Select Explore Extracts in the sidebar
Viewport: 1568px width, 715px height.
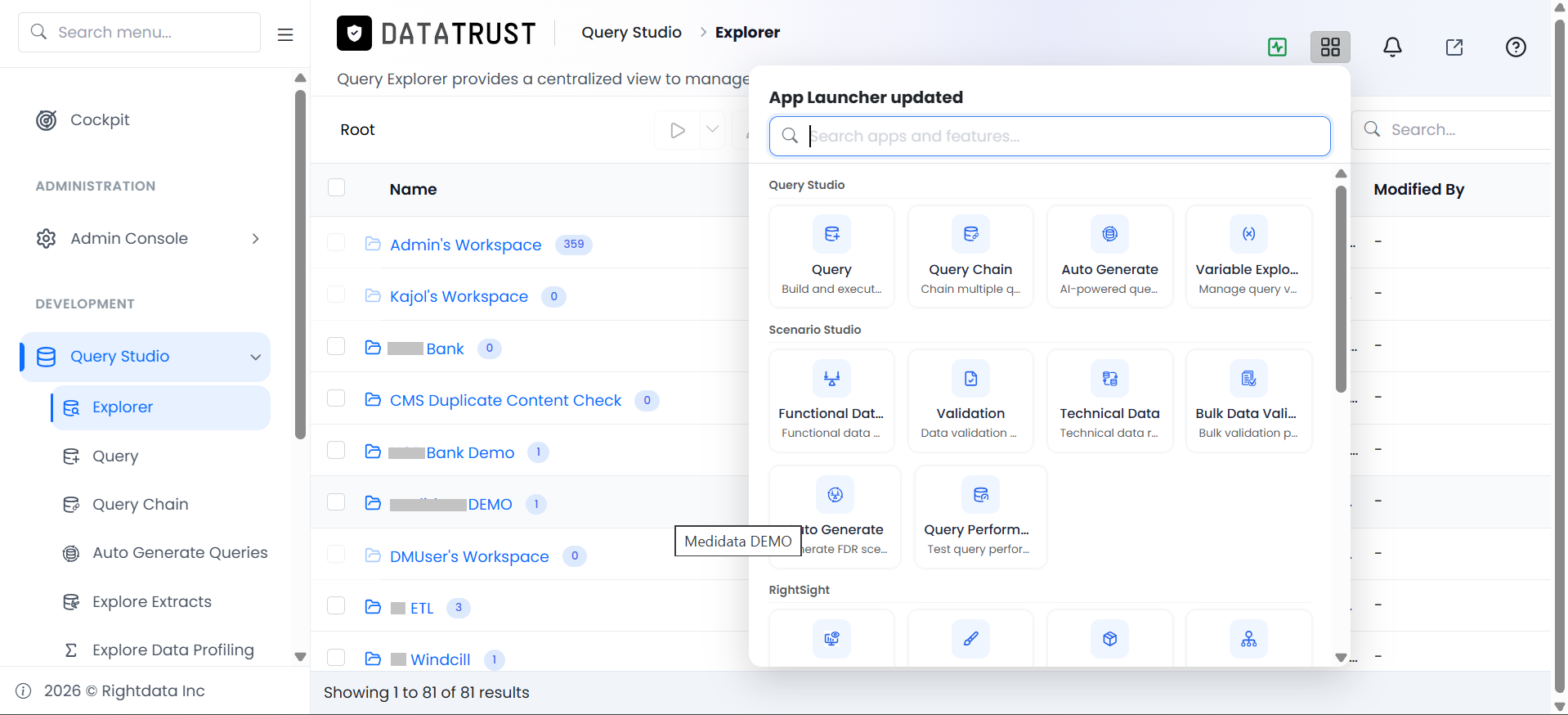[x=152, y=602]
